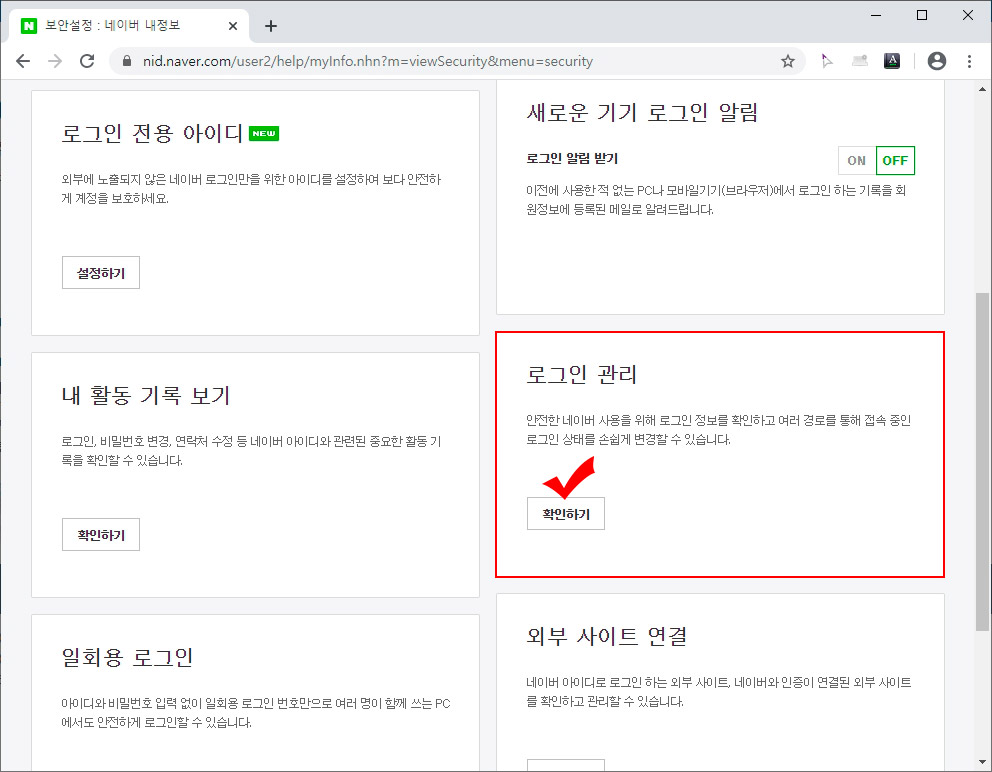The height and width of the screenshot is (772, 992).
Task: Go back using browser back arrow
Action: coord(23,61)
